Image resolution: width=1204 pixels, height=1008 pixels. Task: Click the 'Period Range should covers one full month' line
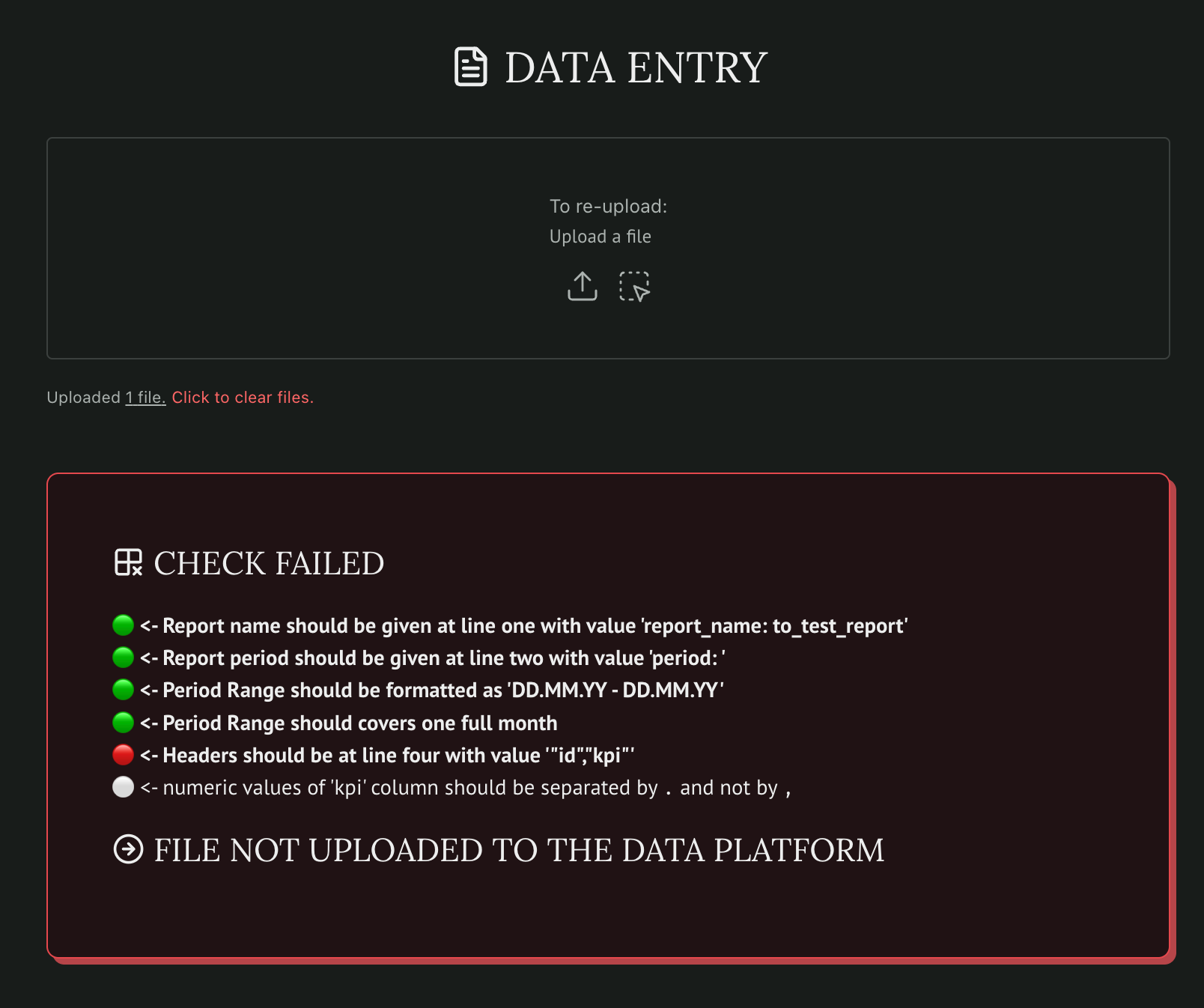click(x=359, y=723)
